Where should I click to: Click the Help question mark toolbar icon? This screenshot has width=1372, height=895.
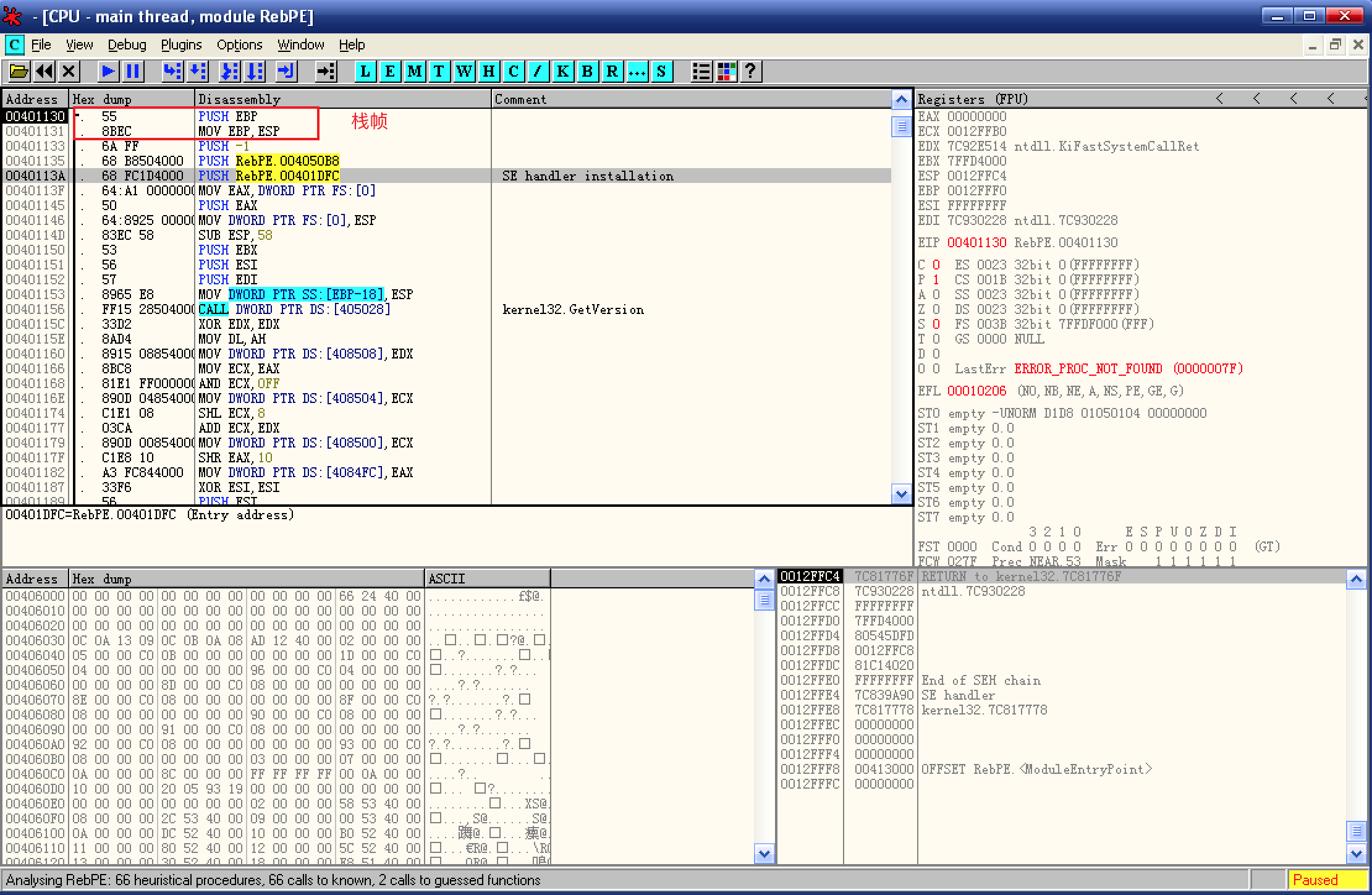pos(750,72)
